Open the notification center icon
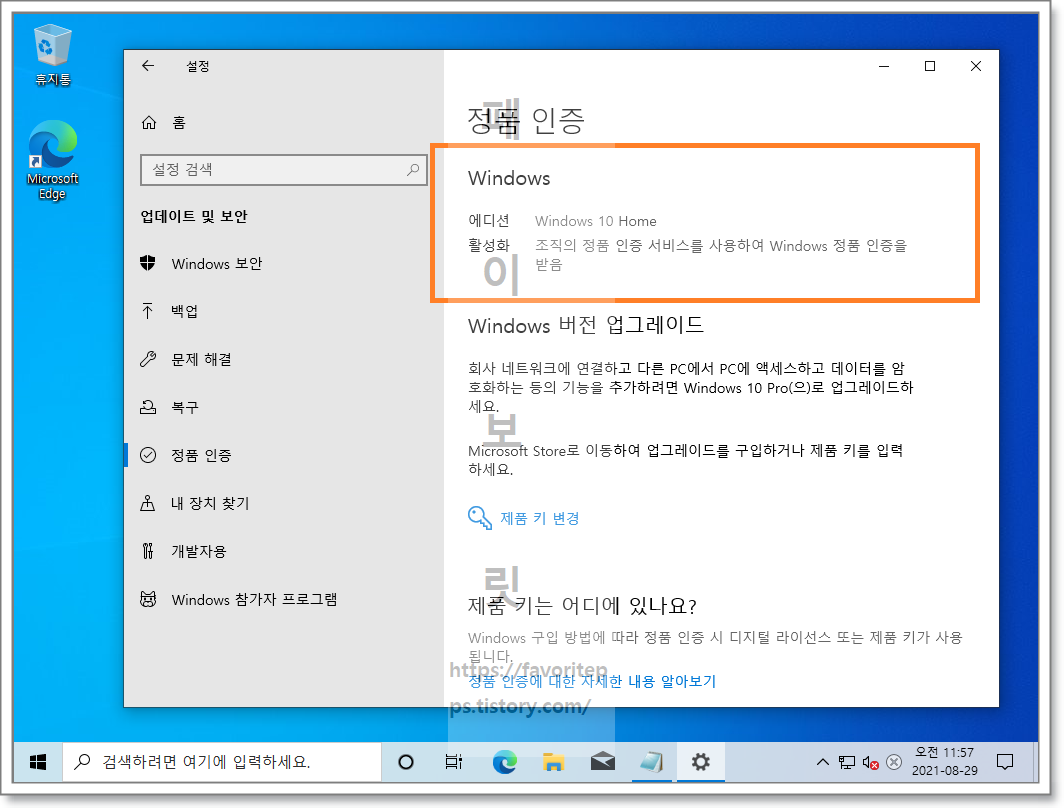1064x808 pixels. pos(1005,762)
